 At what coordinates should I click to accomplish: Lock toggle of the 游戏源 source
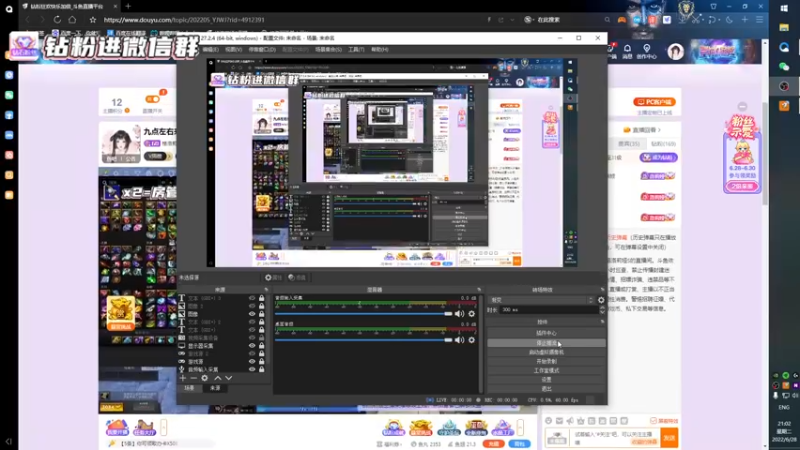262,361
